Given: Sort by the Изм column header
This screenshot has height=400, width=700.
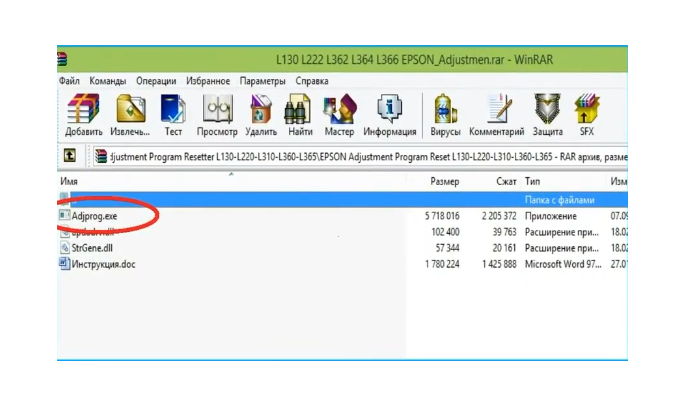Looking at the screenshot, I should (619, 181).
